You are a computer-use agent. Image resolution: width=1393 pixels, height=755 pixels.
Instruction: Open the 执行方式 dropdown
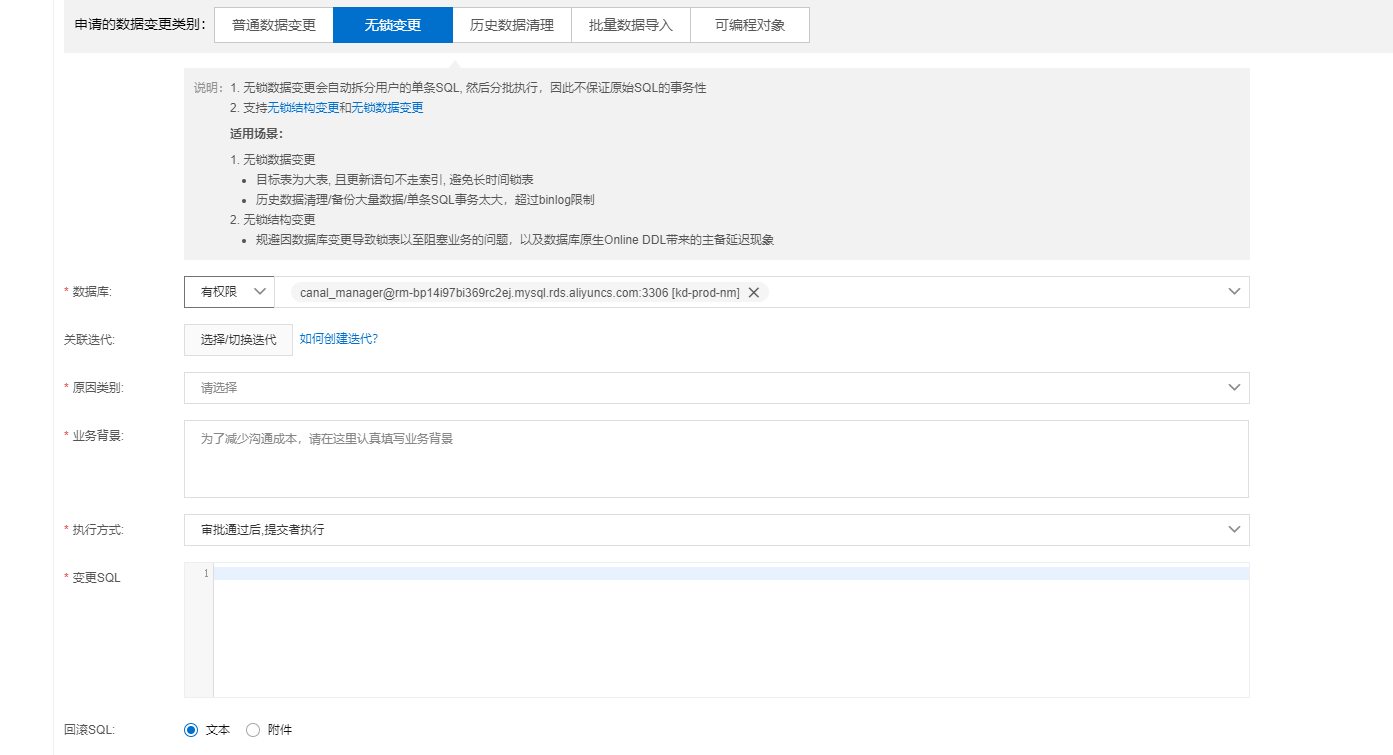click(716, 530)
